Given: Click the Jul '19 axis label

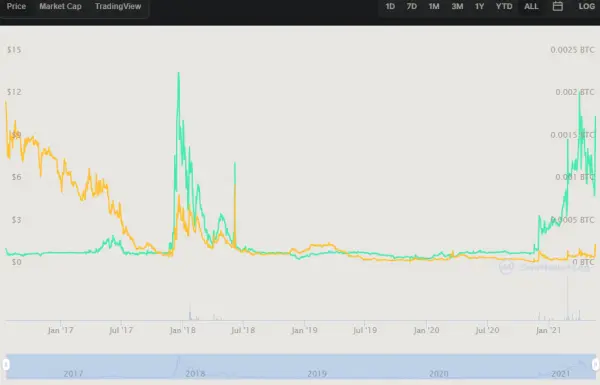Looking at the screenshot, I should [x=365, y=330].
